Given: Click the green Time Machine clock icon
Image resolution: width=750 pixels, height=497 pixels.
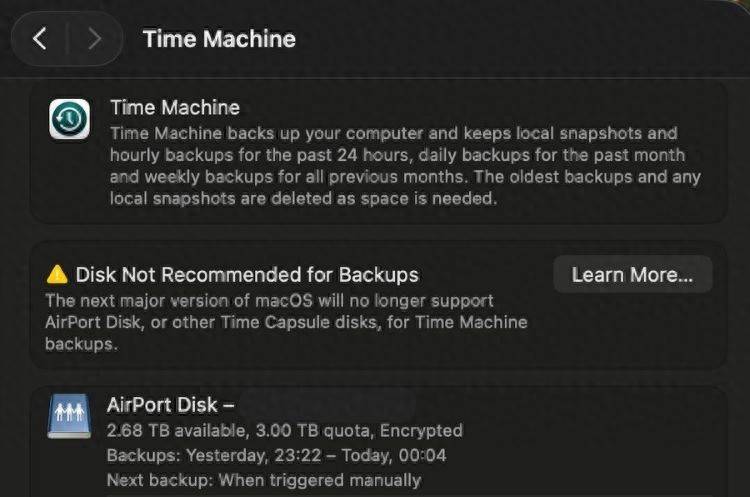Looking at the screenshot, I should coord(69,119).
